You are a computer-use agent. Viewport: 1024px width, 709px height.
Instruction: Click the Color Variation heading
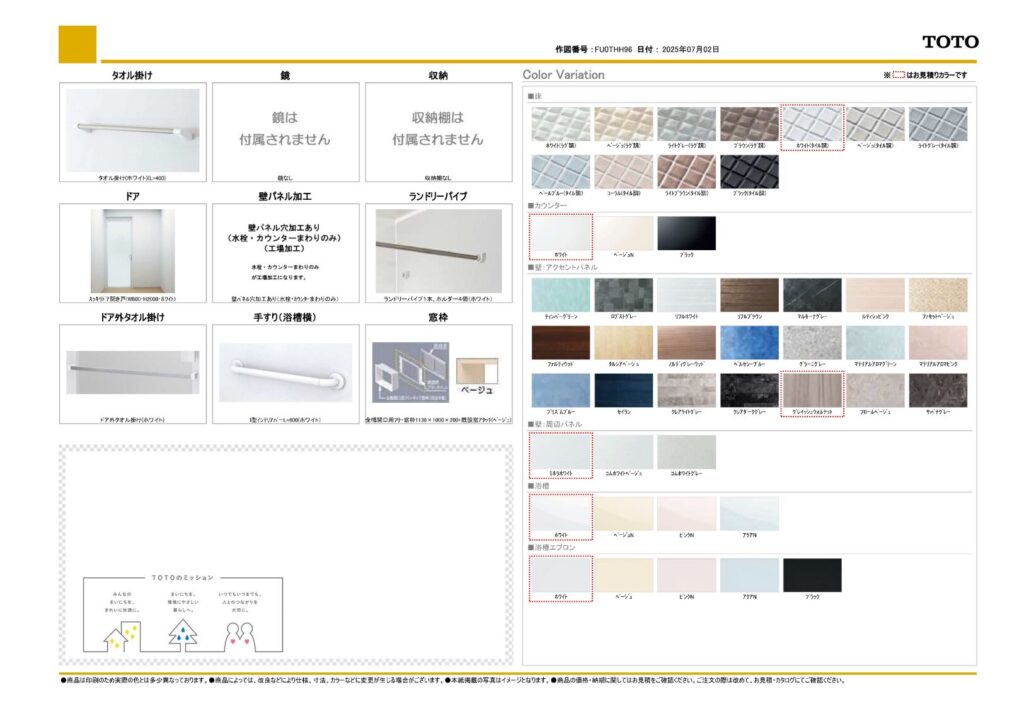pyautogui.click(x=564, y=75)
